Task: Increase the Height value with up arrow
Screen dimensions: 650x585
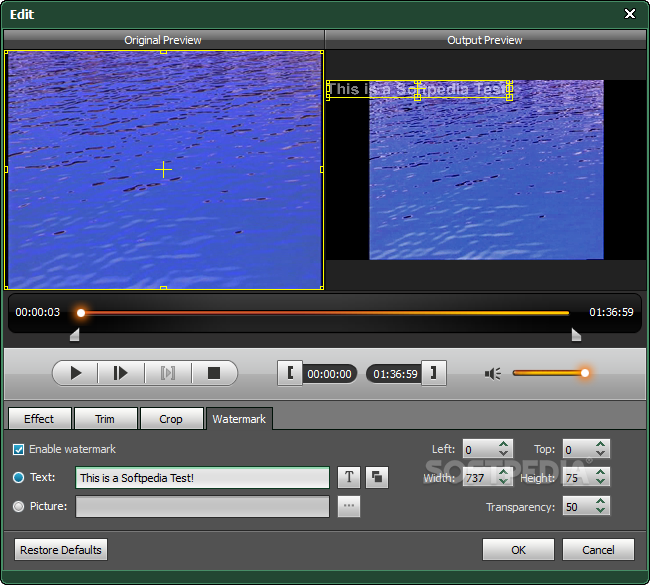Action: click(x=600, y=472)
